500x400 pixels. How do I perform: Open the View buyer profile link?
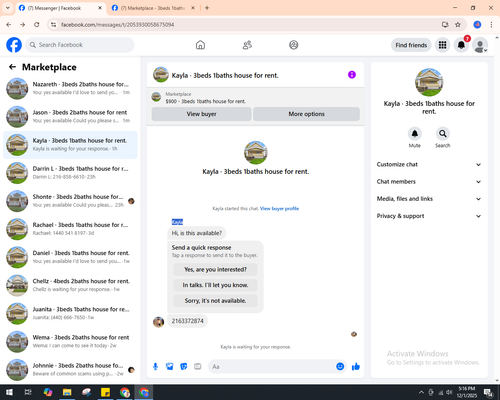[279, 209]
